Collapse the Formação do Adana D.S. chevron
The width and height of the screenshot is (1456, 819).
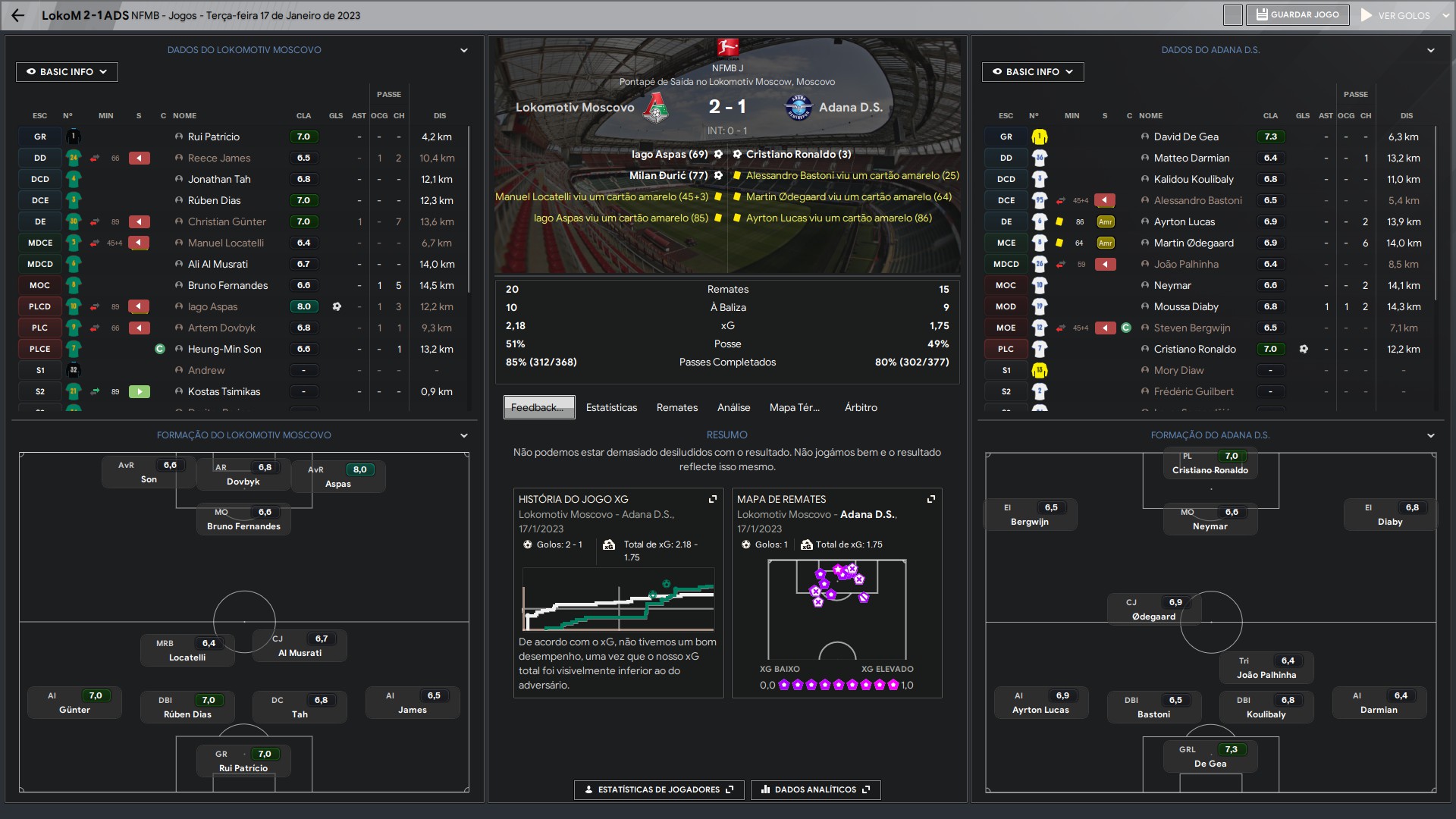tap(1431, 436)
